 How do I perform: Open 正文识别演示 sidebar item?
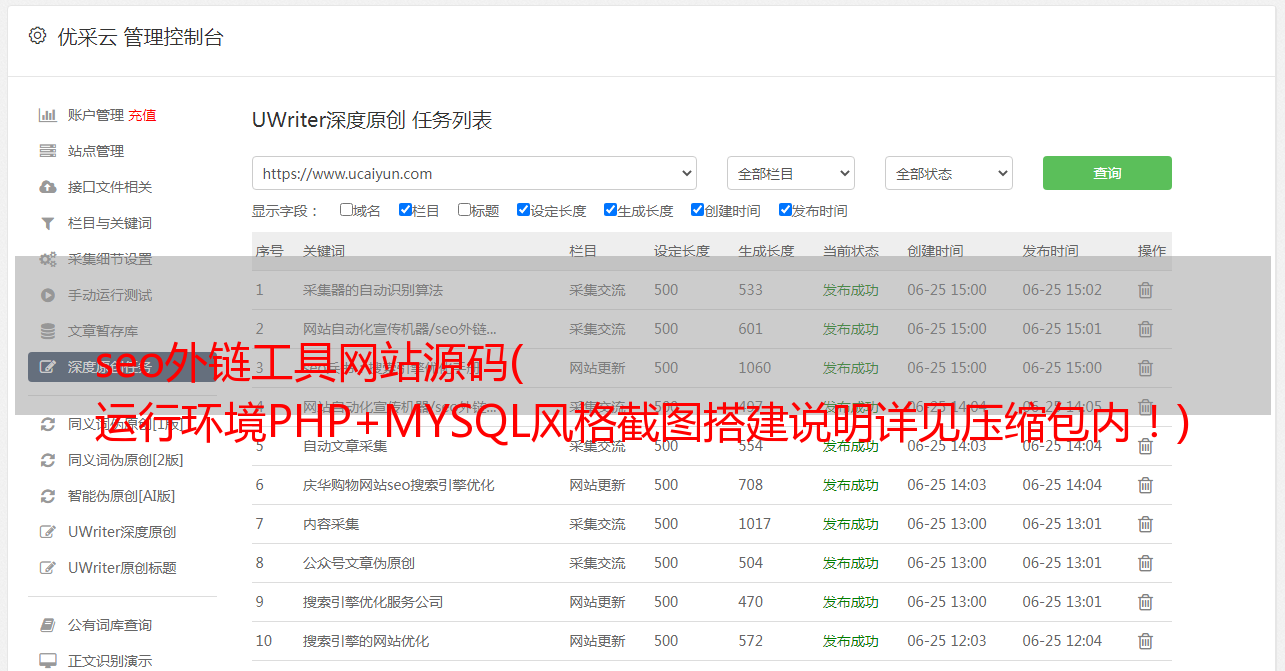pyautogui.click(x=110, y=661)
